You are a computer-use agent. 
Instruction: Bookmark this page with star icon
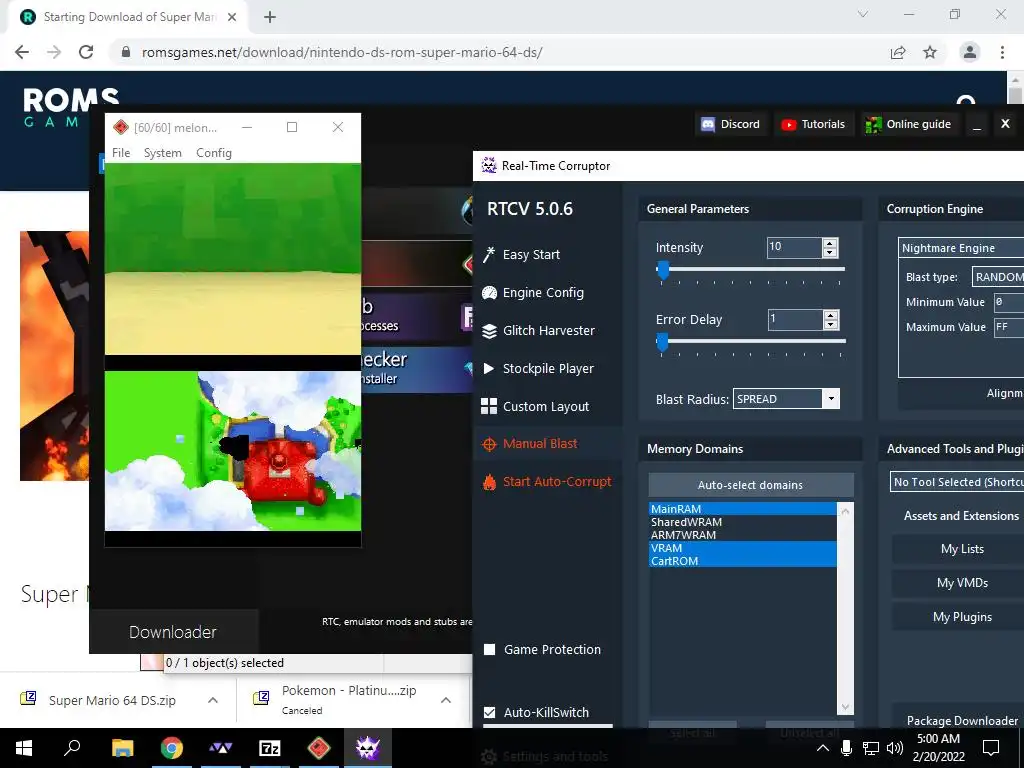click(x=930, y=52)
